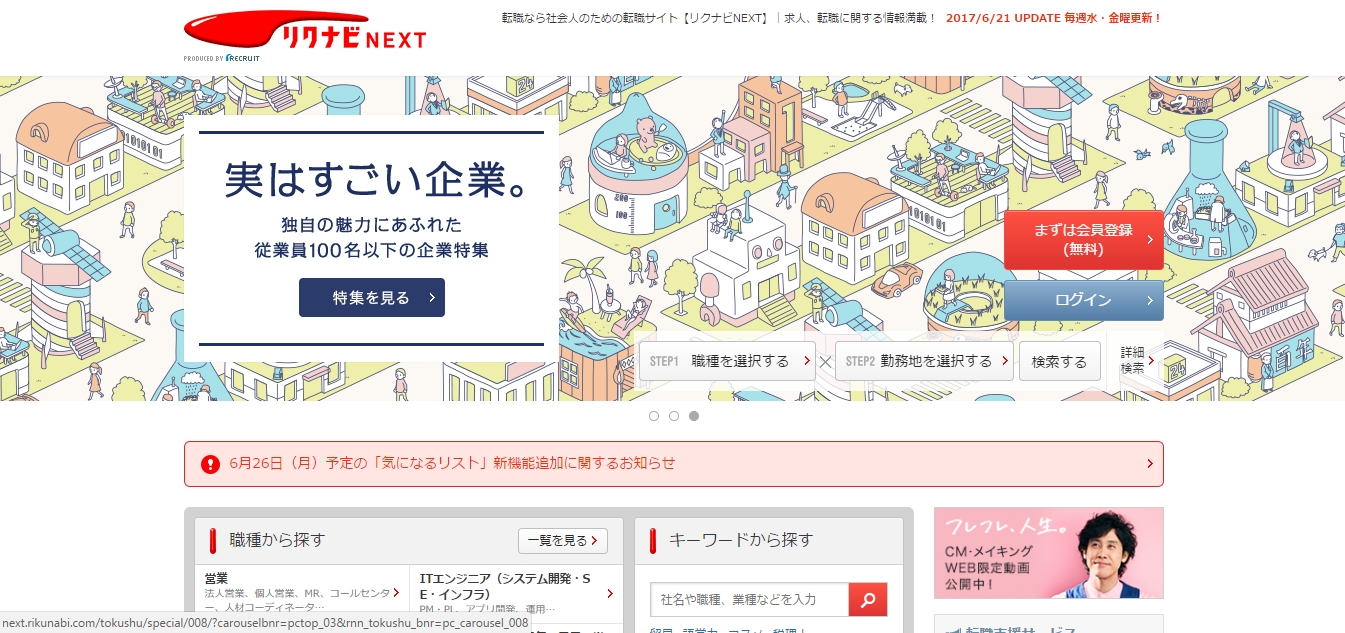Select the first carousel dot
1345x633 pixels.
coord(655,414)
